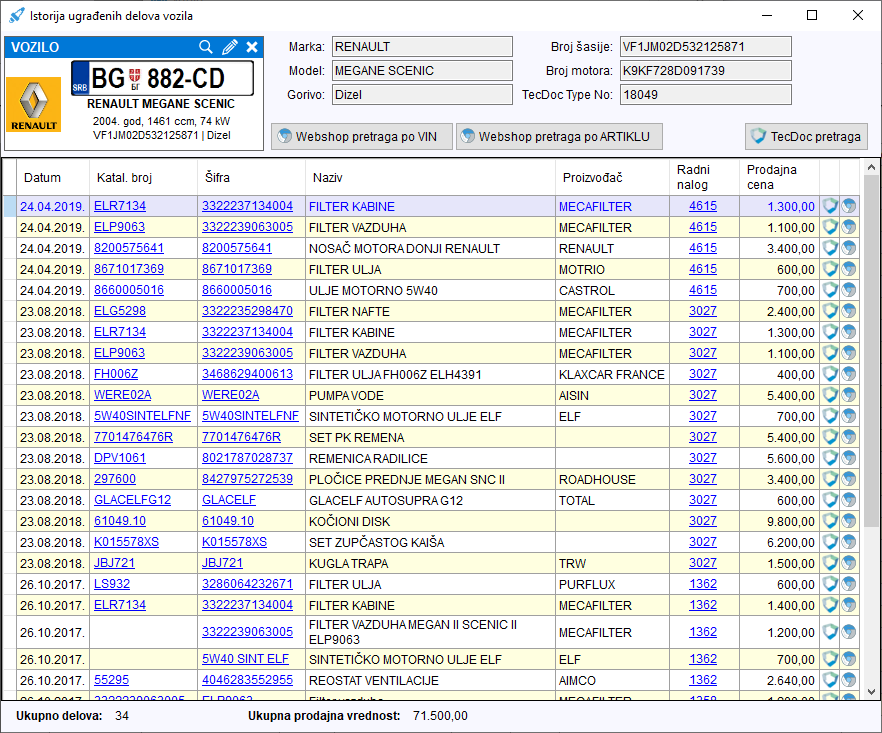Image resolution: width=882 pixels, height=733 pixels.
Task: Click the shield icon in the REMENICA RADILICE row
Action: click(x=830, y=458)
